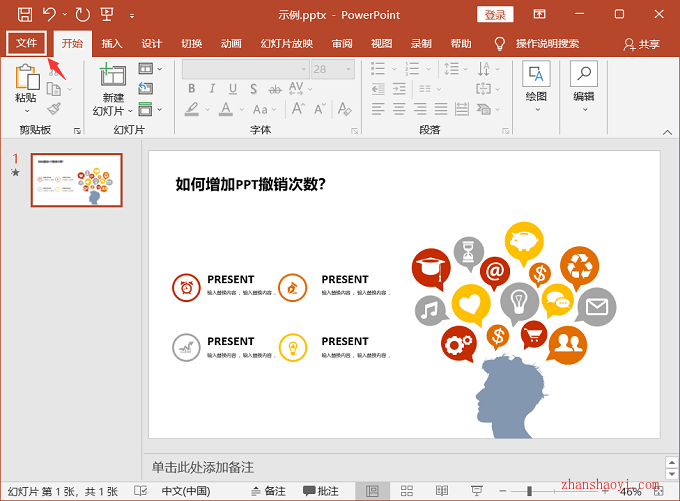Click the Reset slide icon
Viewport: 680px width, 501px height.
(145, 89)
